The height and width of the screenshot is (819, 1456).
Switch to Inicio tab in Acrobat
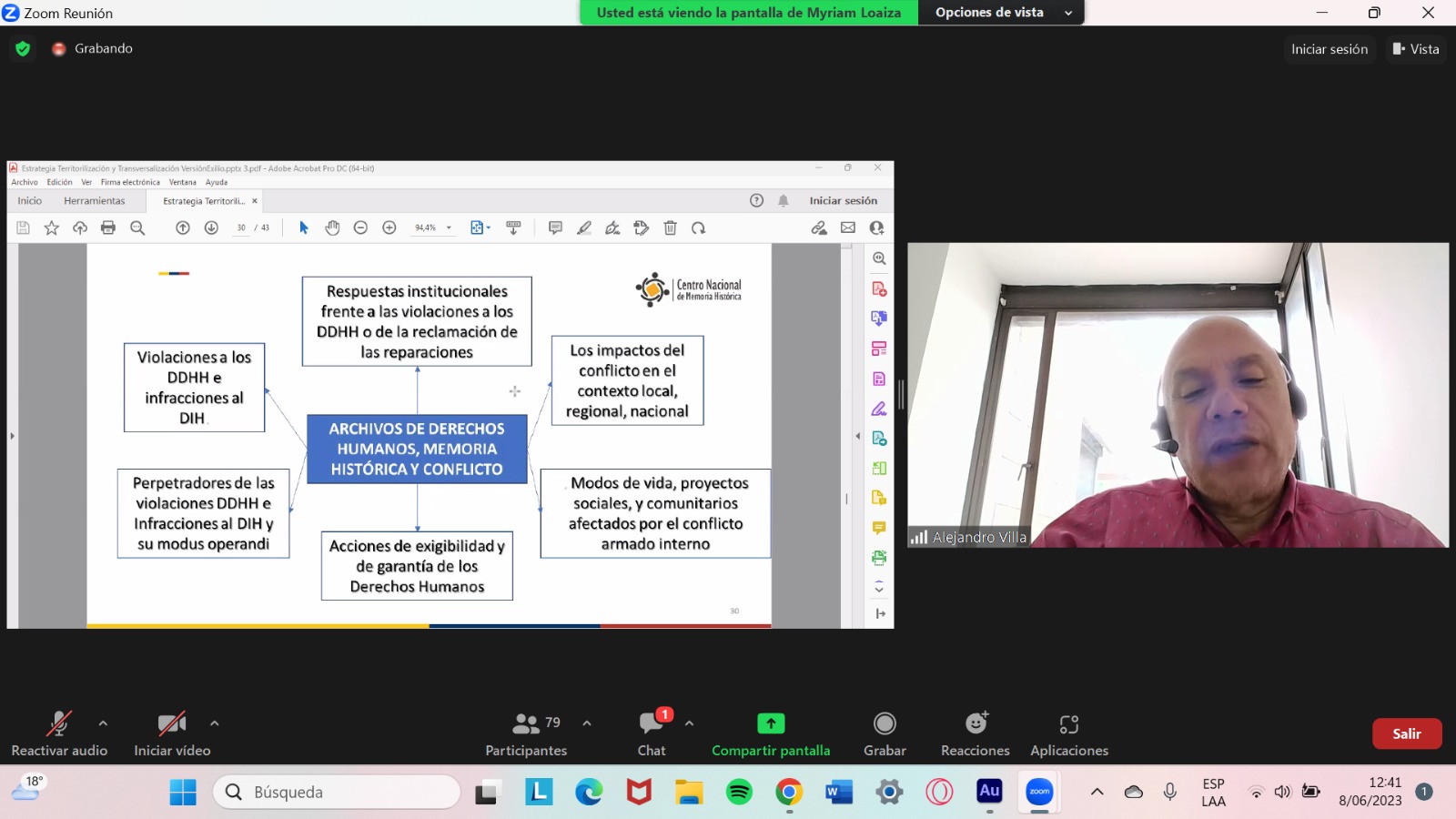pos(30,201)
